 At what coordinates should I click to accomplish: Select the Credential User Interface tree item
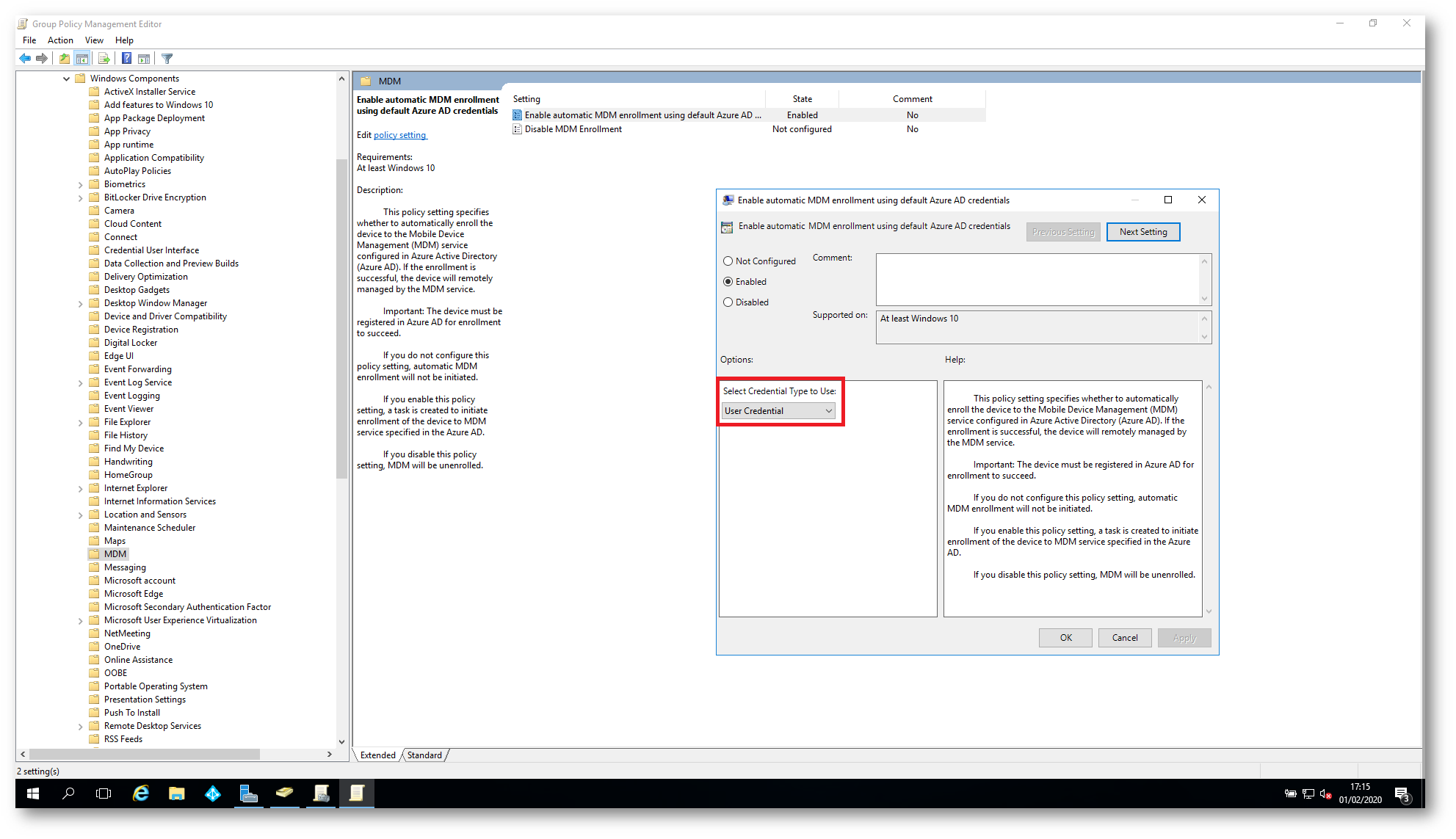(151, 250)
